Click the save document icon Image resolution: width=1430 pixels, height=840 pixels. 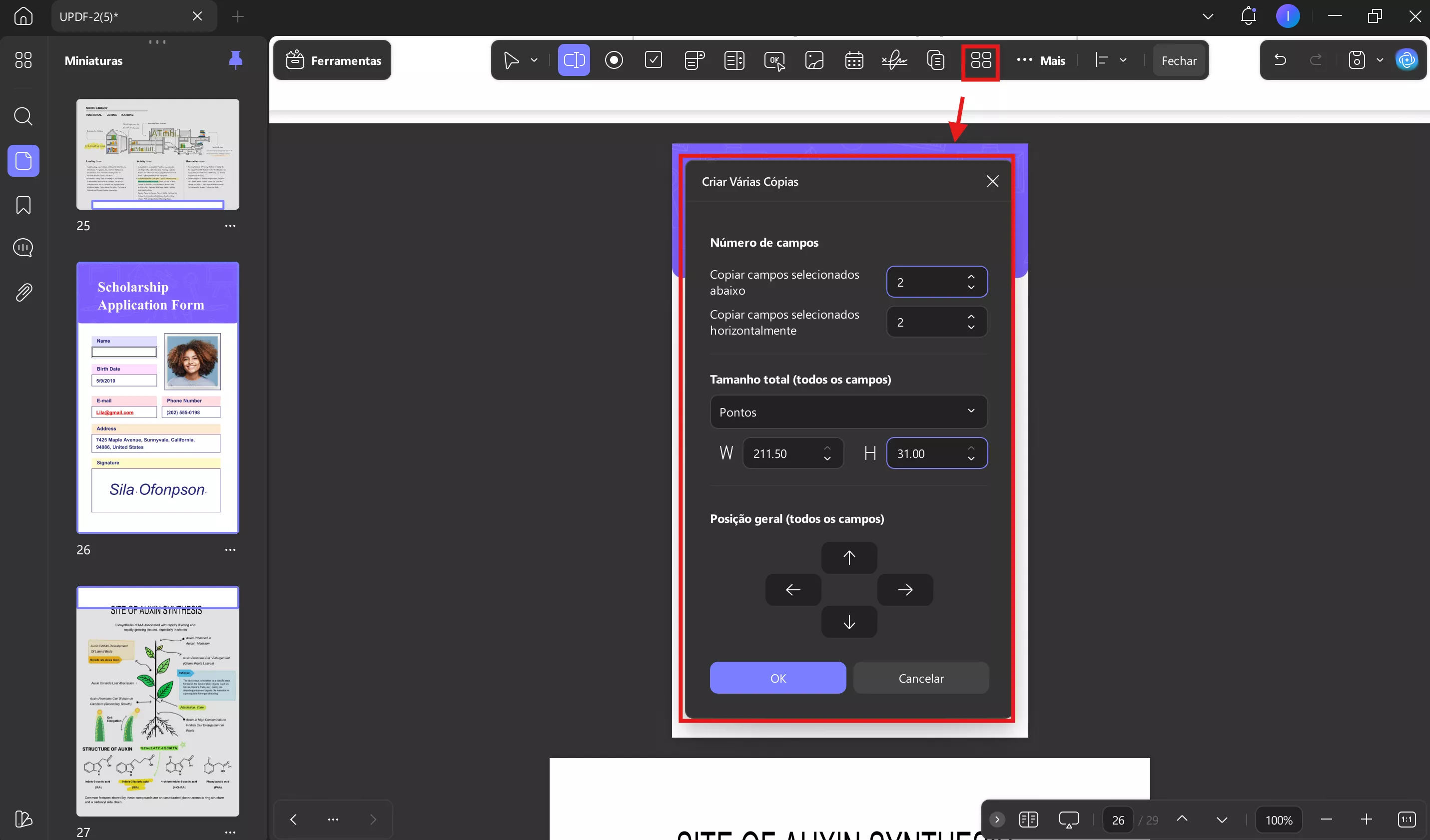[x=1356, y=59]
